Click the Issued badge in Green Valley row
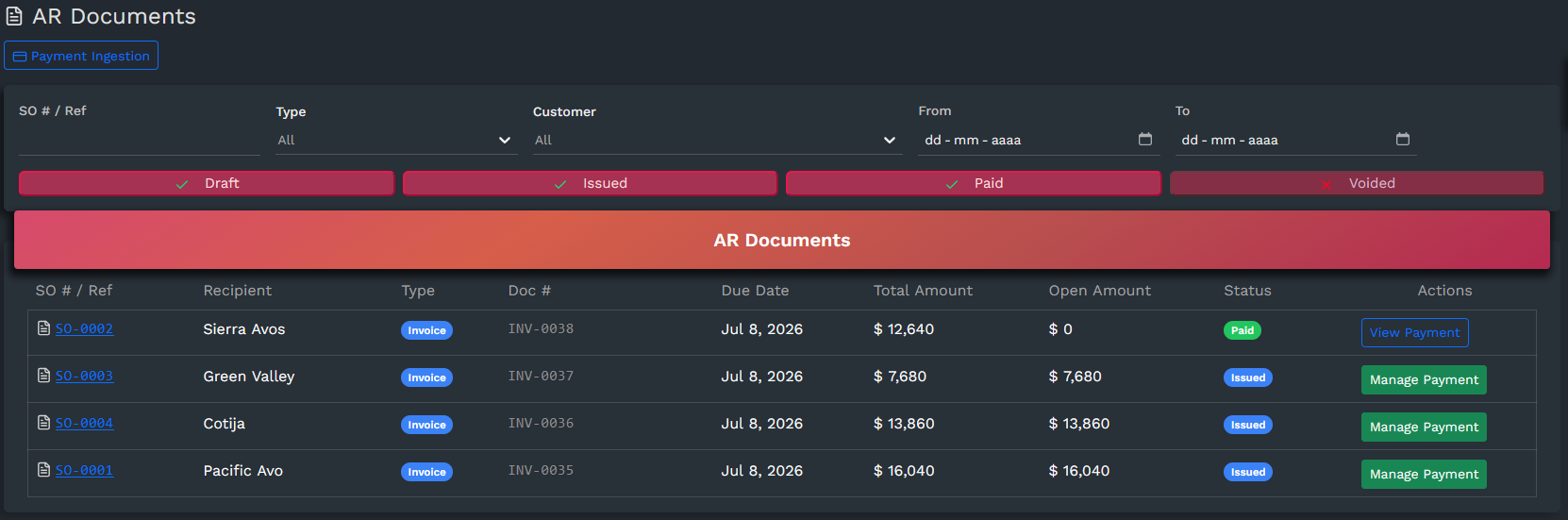Viewport: 1568px width, 520px height. click(1248, 377)
